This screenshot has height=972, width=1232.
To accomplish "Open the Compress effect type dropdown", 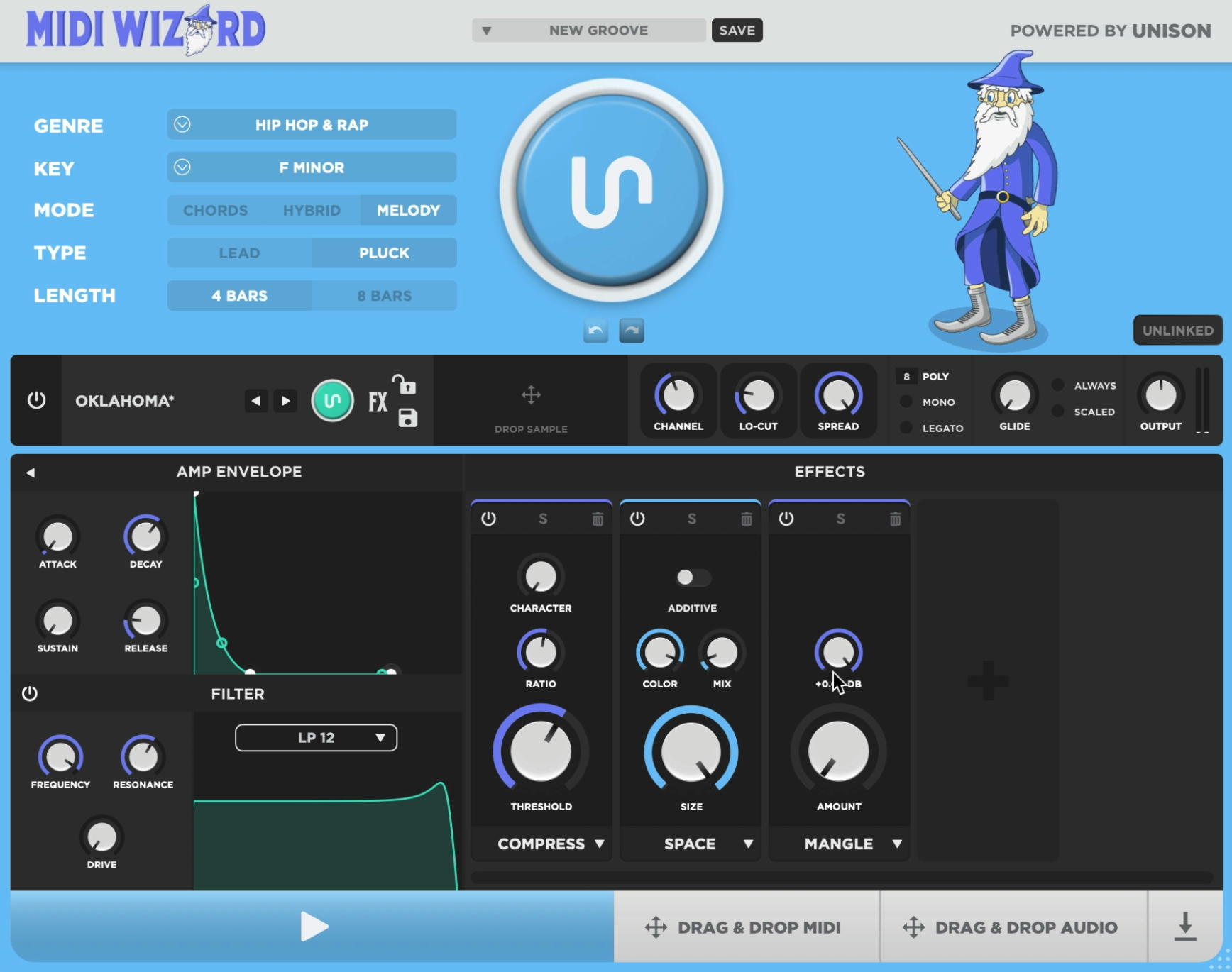I will pos(541,844).
